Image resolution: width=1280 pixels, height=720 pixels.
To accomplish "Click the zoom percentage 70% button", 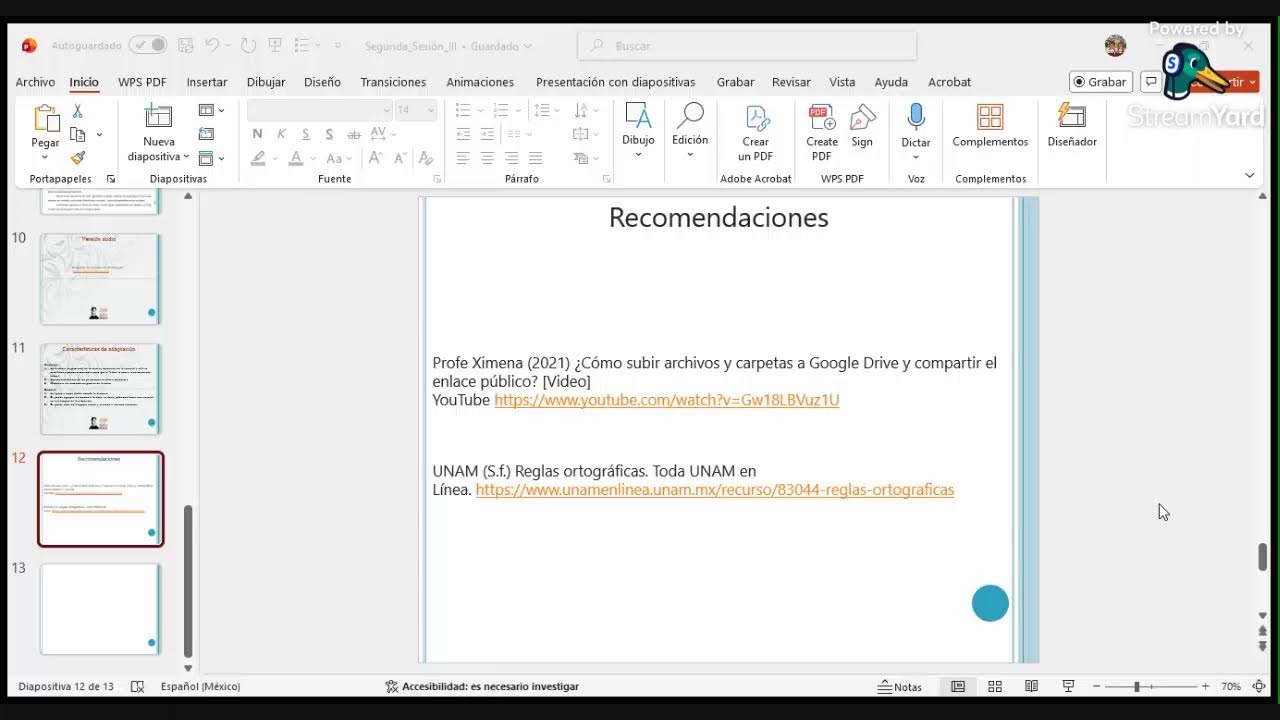I will pos(1231,687).
